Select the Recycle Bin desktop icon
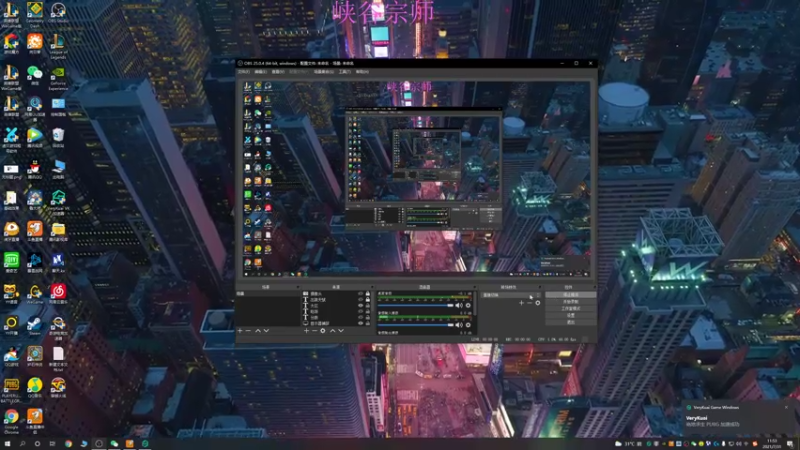 click(x=58, y=137)
